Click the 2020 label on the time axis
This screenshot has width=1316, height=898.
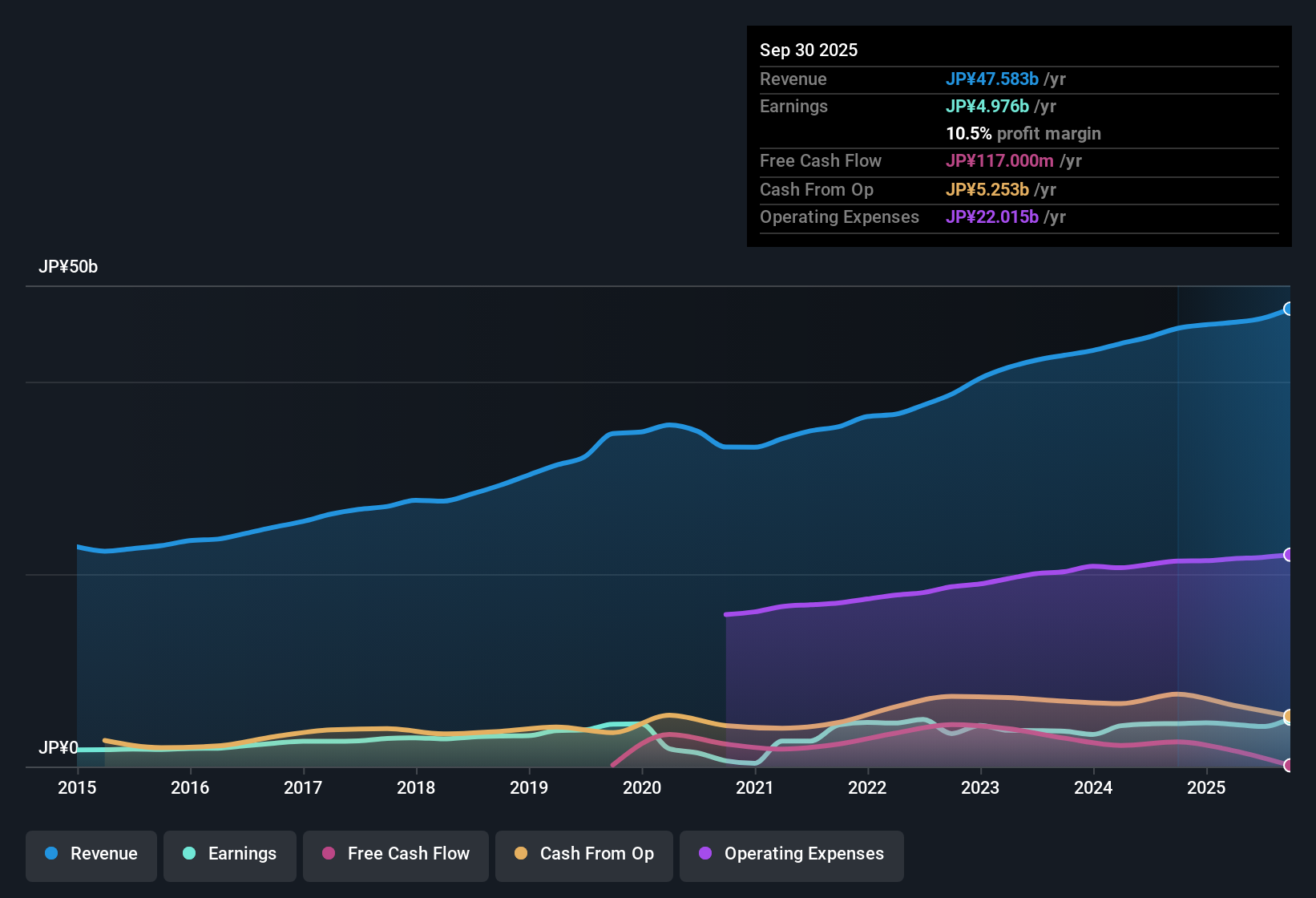643,788
